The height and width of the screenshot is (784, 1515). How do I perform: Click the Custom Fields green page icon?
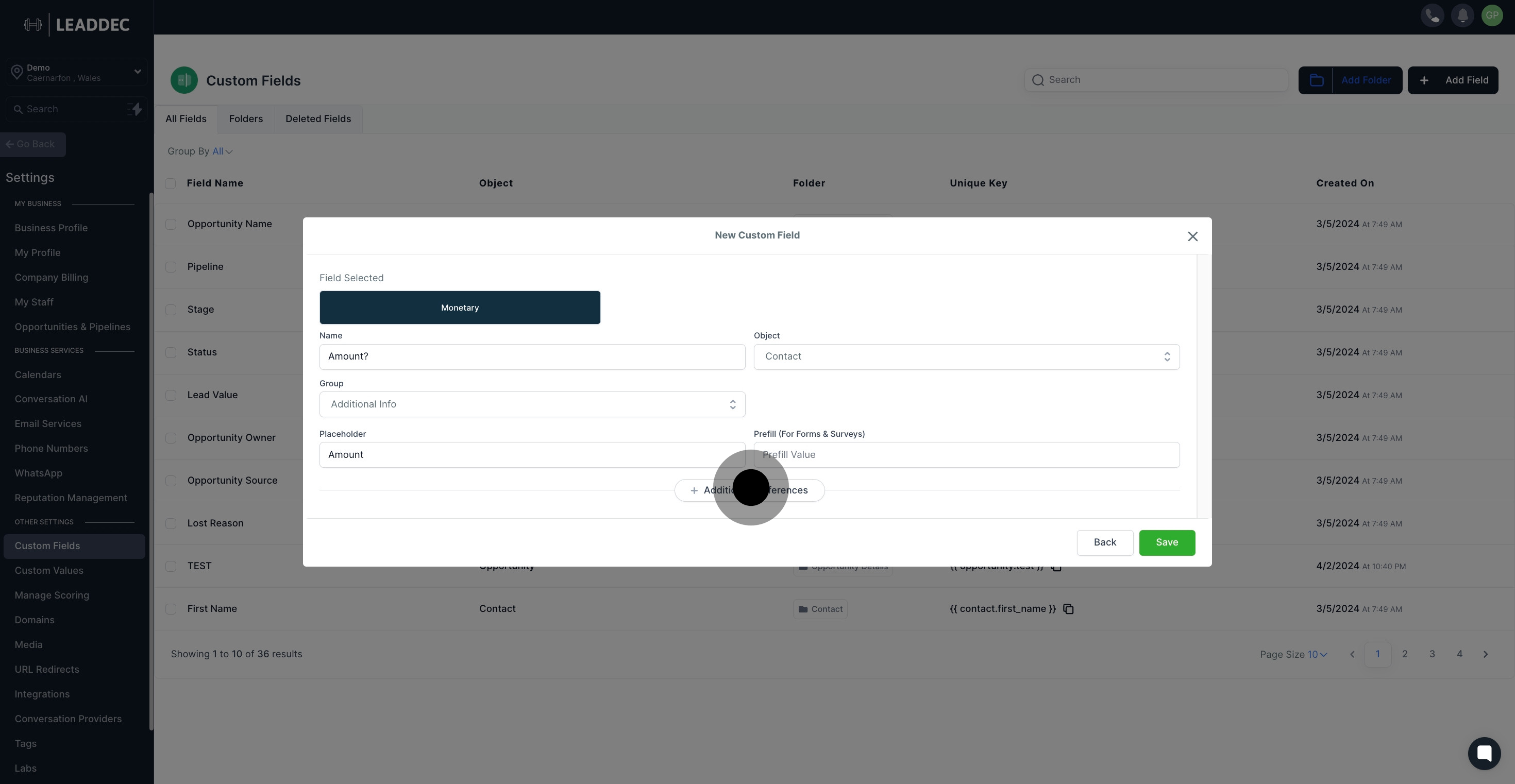(x=184, y=80)
